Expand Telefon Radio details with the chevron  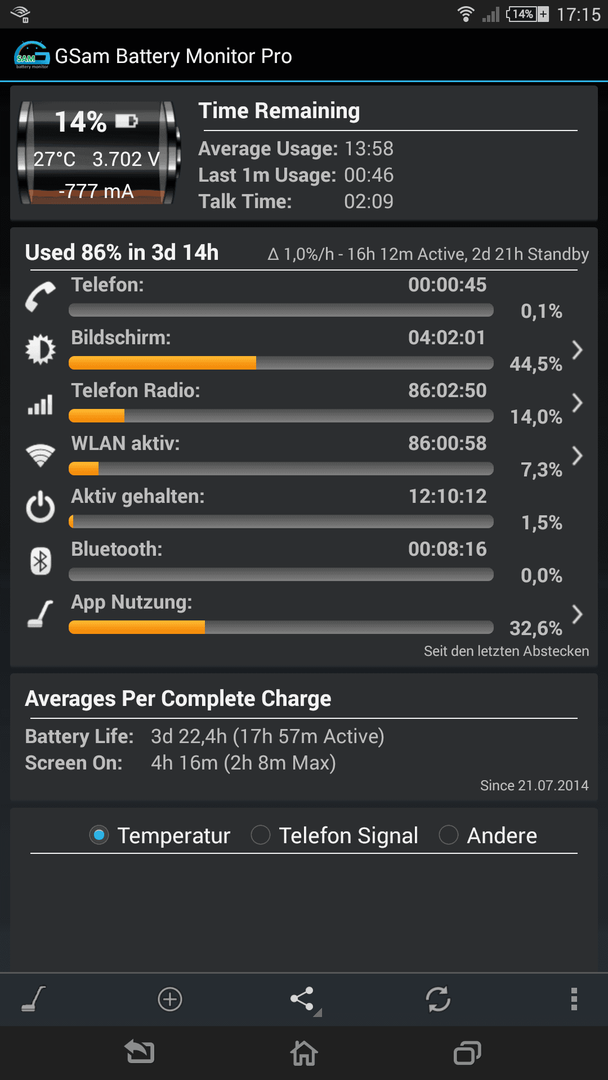[577, 403]
